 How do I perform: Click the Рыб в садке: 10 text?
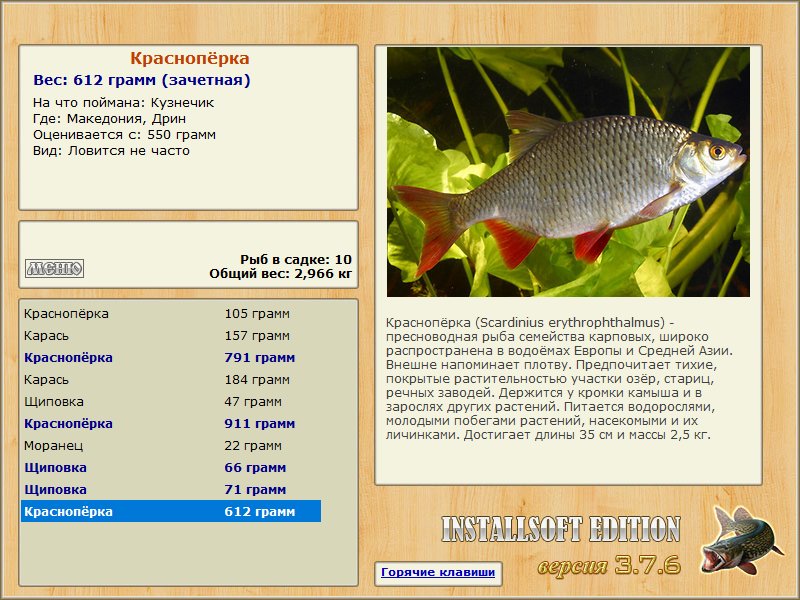pyautogui.click(x=296, y=259)
